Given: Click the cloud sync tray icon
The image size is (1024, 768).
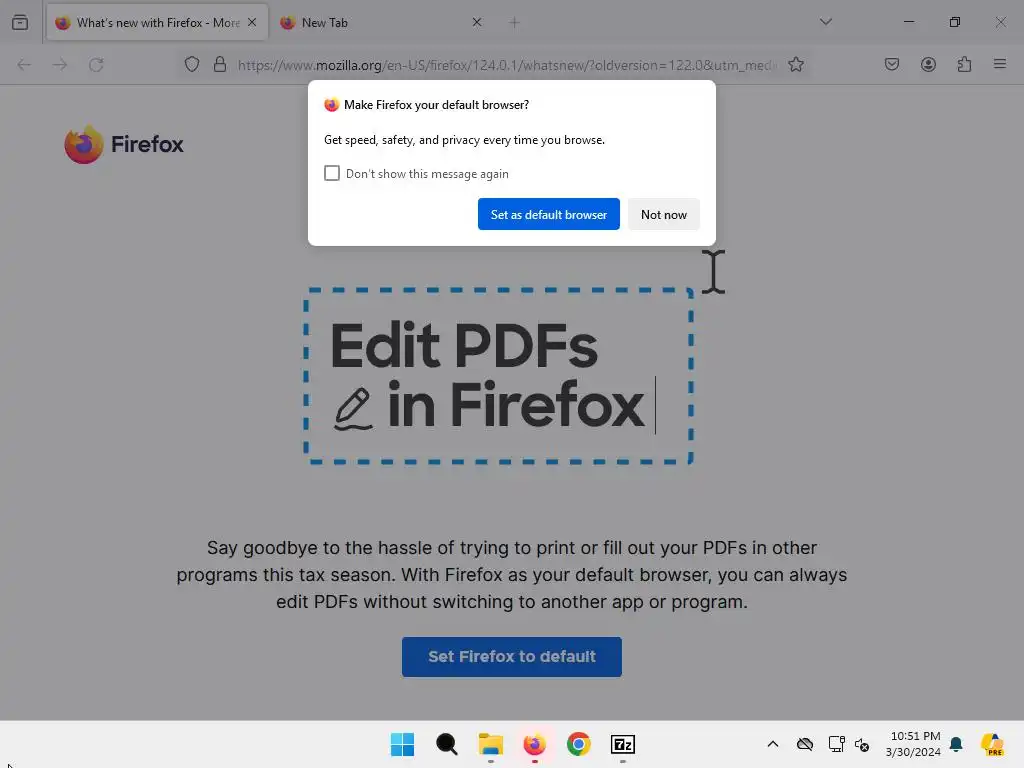Looking at the screenshot, I should 805,744.
